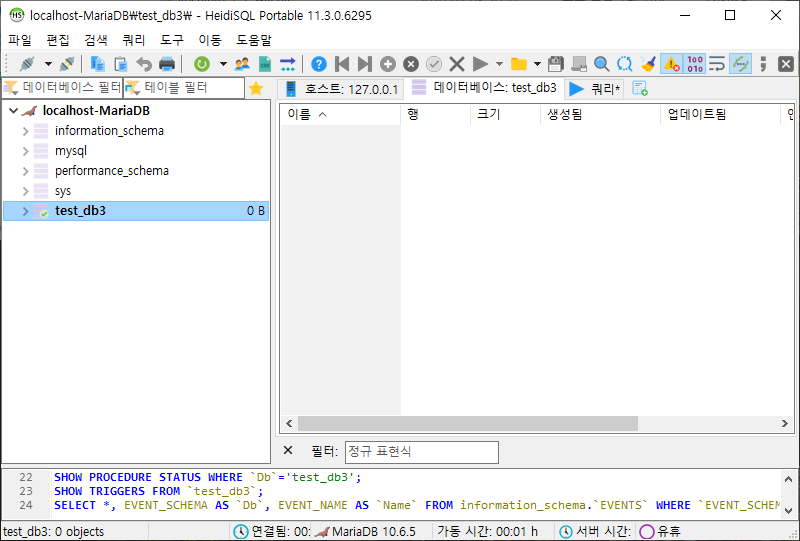Click the paste clipboard icon

point(120,64)
